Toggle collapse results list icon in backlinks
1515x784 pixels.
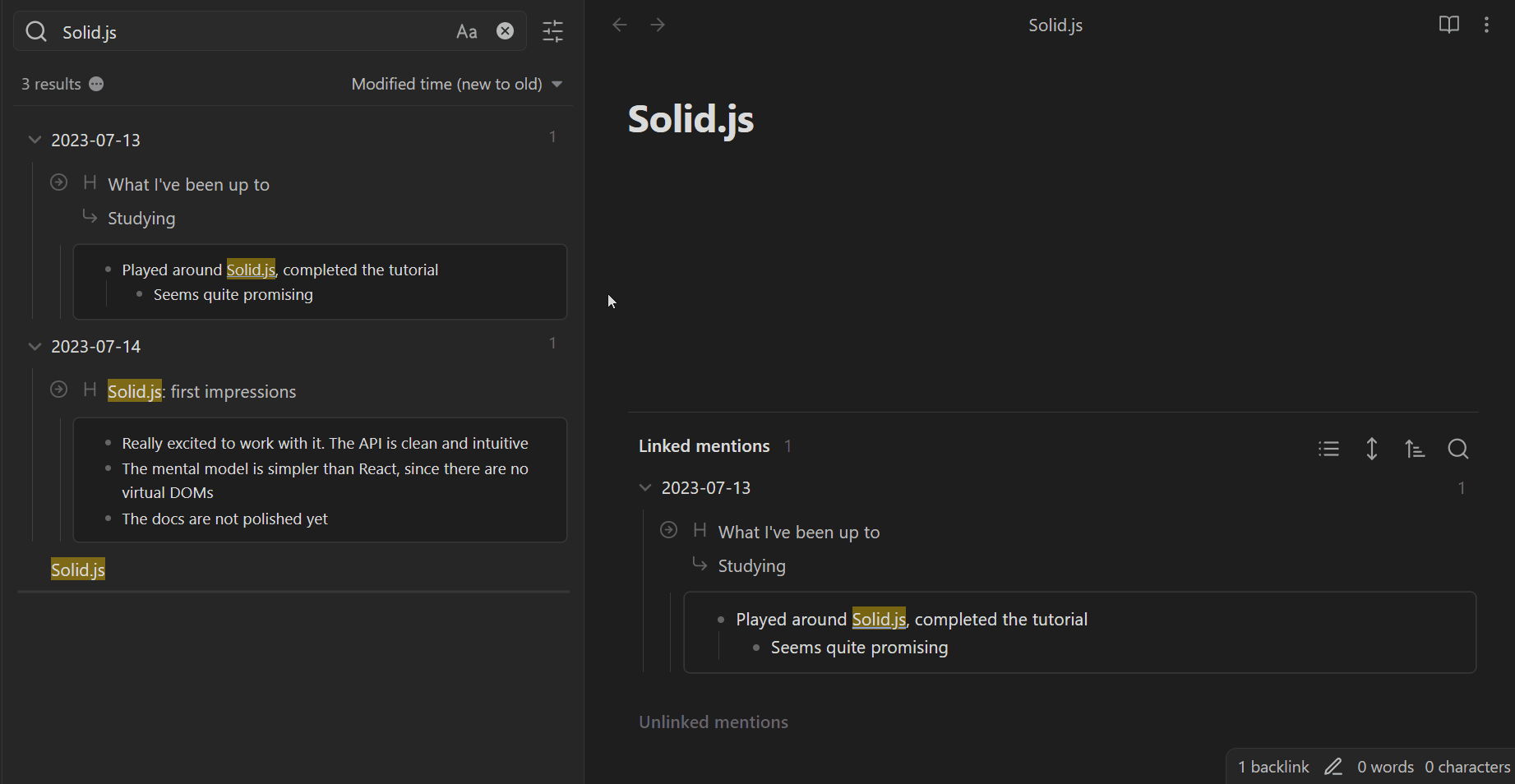[x=1329, y=449]
